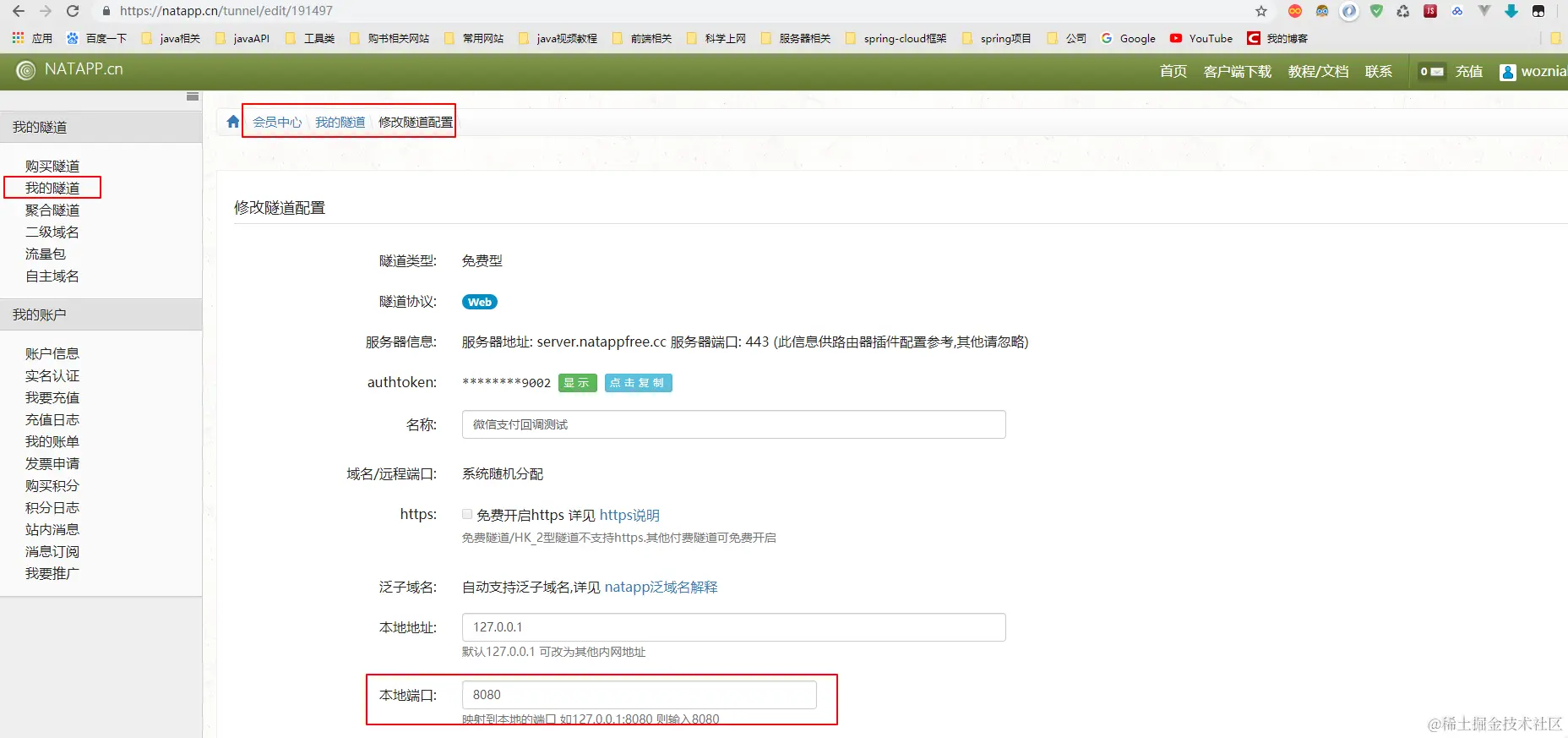The image size is (1568, 738).
Task: Expand the 公司 bookmark folder
Action: point(1067,38)
